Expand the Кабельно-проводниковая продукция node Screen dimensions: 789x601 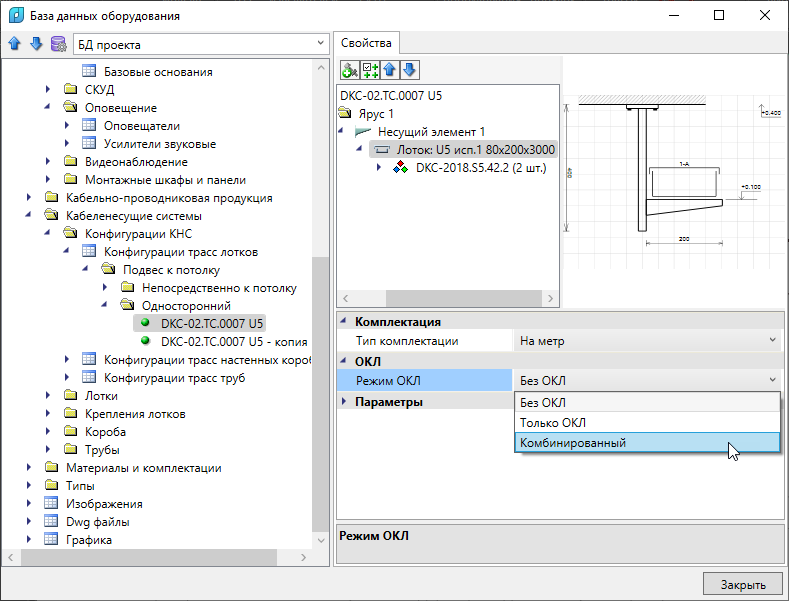pyautogui.click(x=29, y=198)
